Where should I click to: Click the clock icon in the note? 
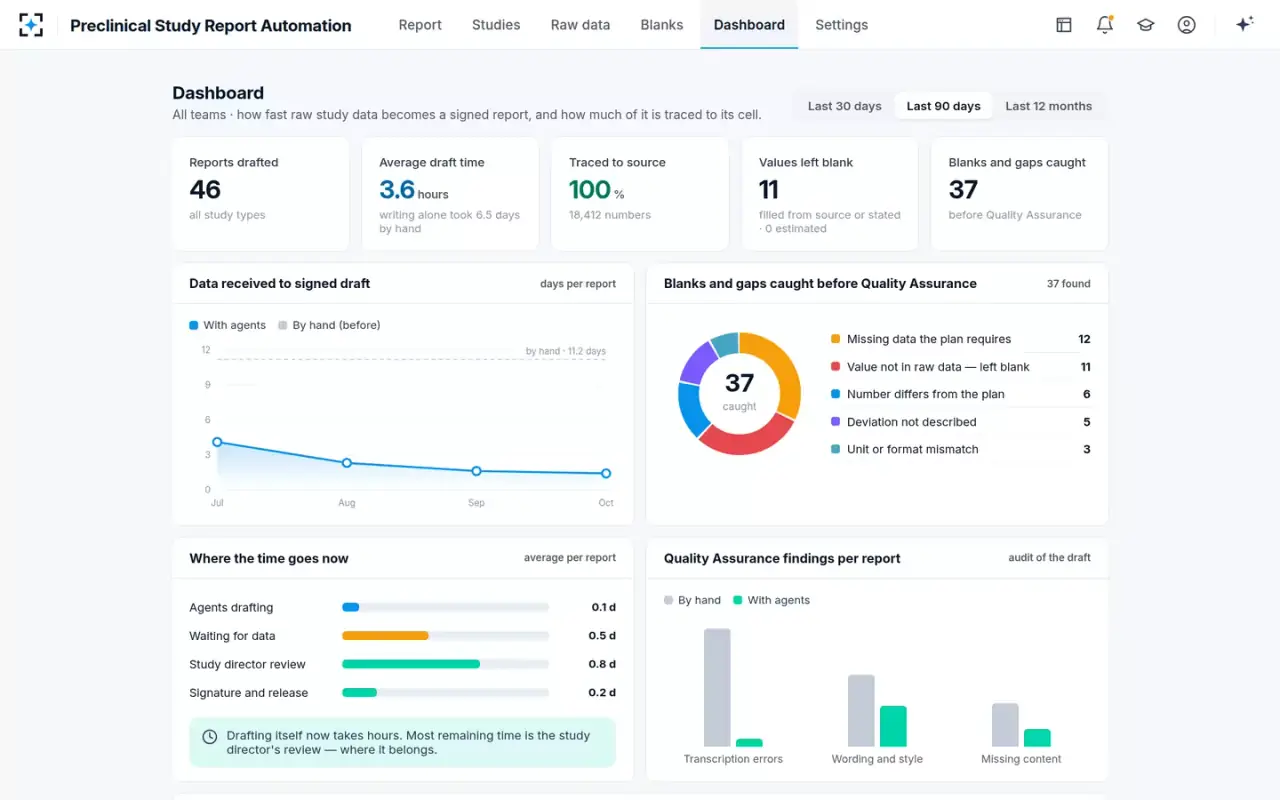tap(210, 737)
